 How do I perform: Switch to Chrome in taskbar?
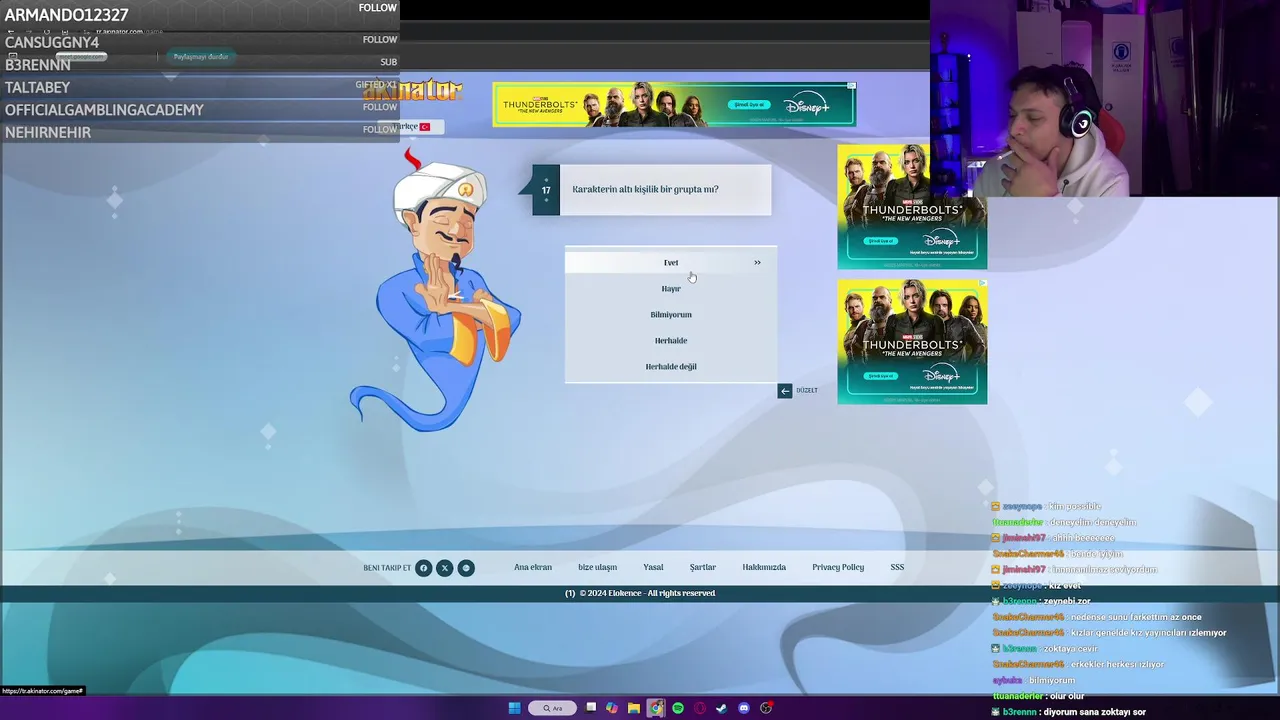tap(656, 708)
